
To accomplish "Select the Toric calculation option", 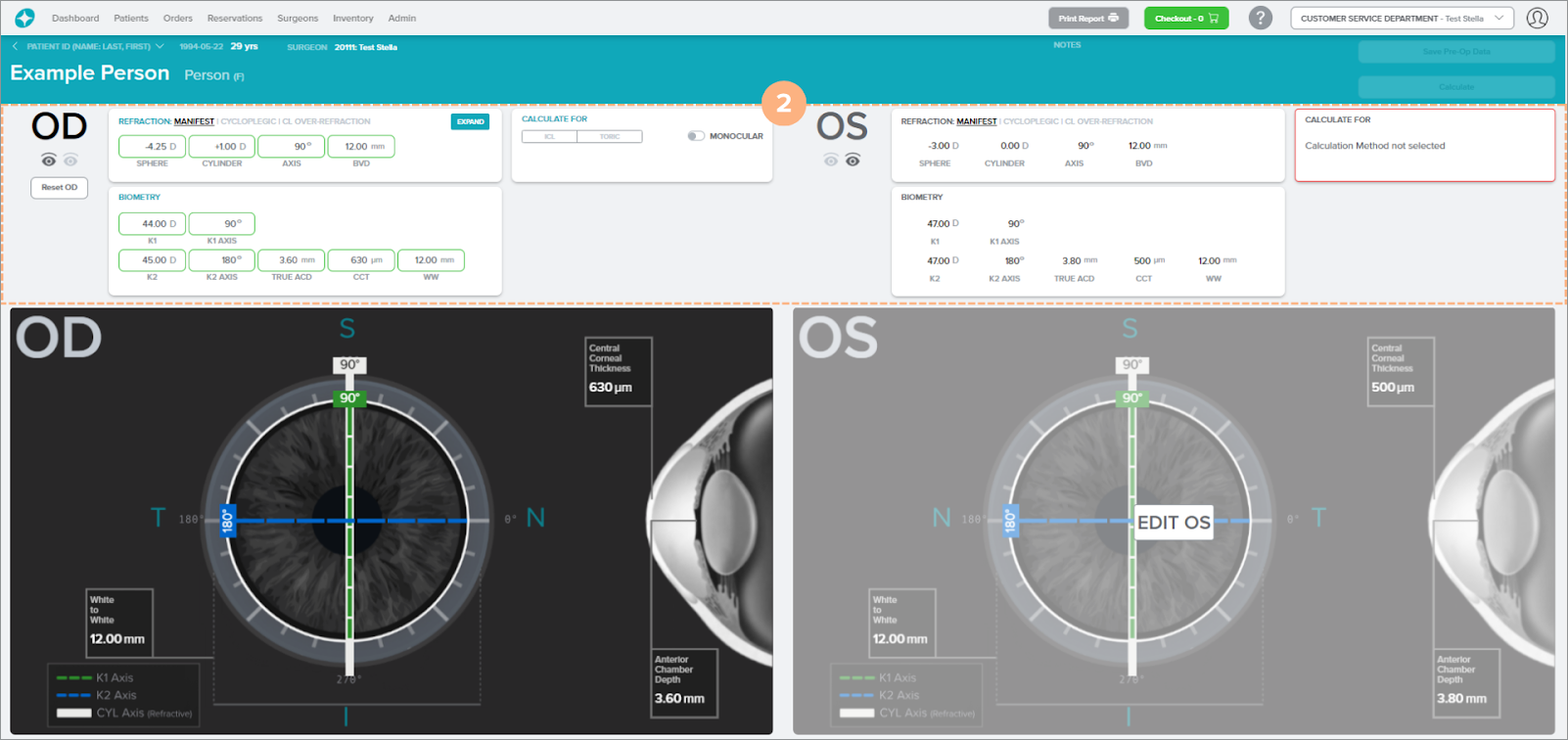I will 611,137.
